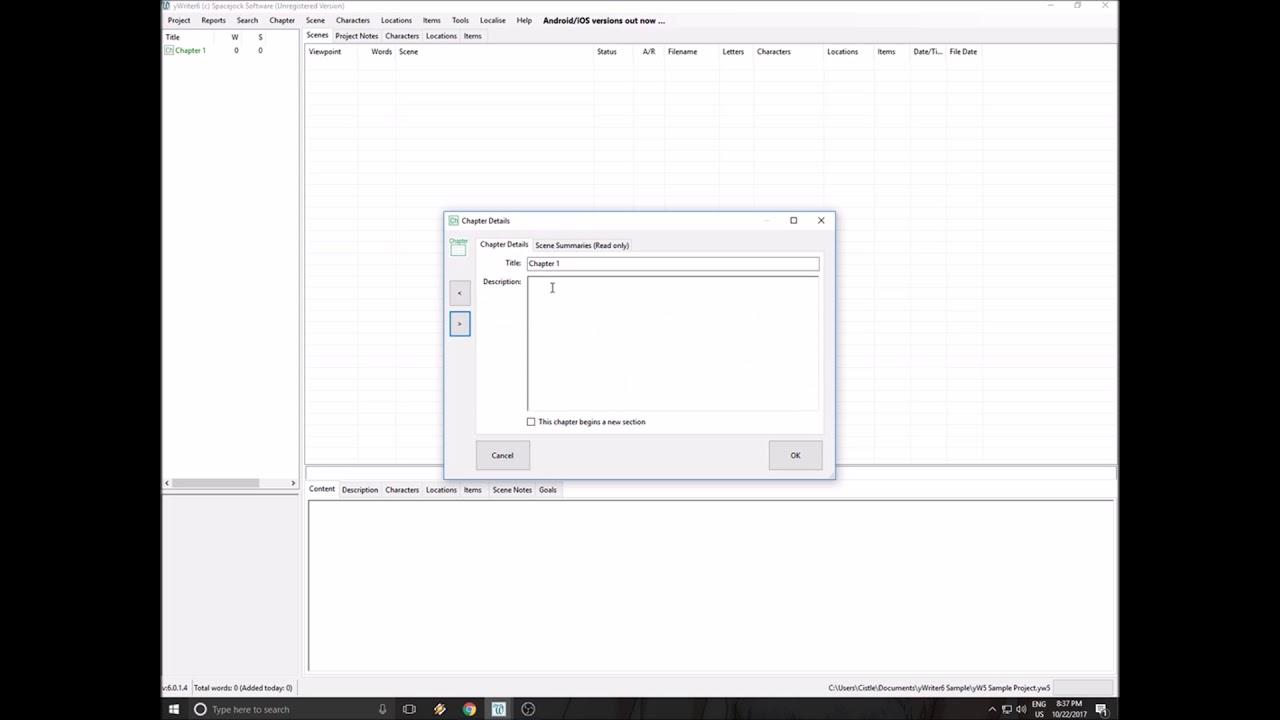Image resolution: width=1280 pixels, height=720 pixels.
Task: Show hidden system tray icons
Action: 992,709
